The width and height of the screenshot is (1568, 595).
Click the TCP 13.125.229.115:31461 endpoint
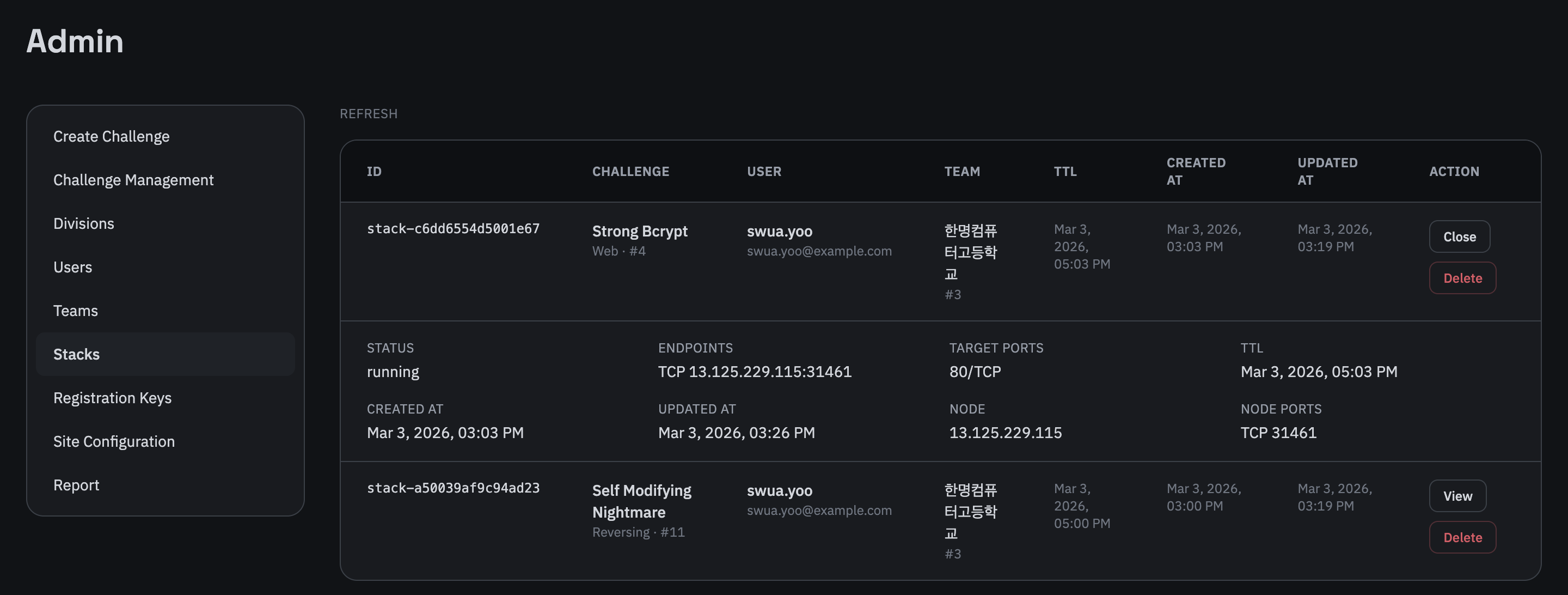[x=755, y=372]
